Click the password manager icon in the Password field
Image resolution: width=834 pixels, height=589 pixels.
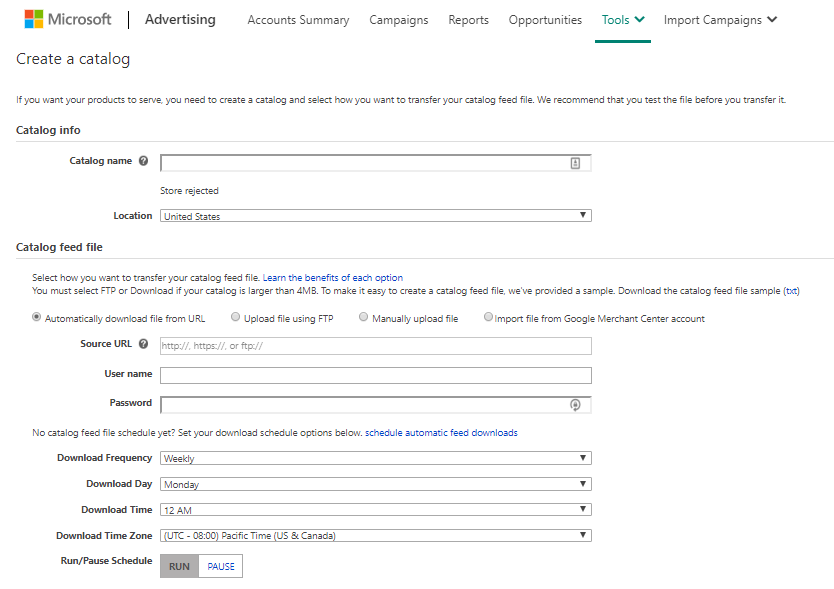[575, 405]
